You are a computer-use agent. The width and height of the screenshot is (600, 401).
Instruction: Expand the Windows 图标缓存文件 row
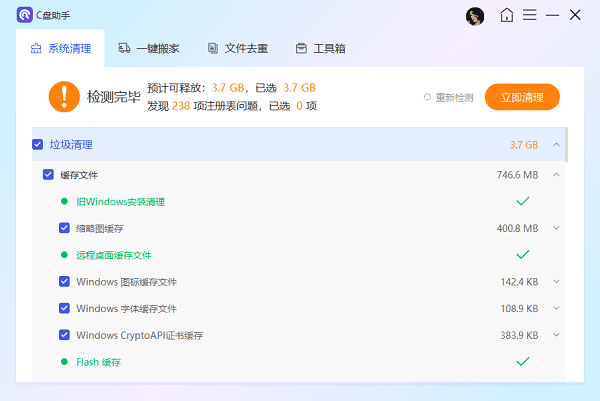[x=557, y=282]
